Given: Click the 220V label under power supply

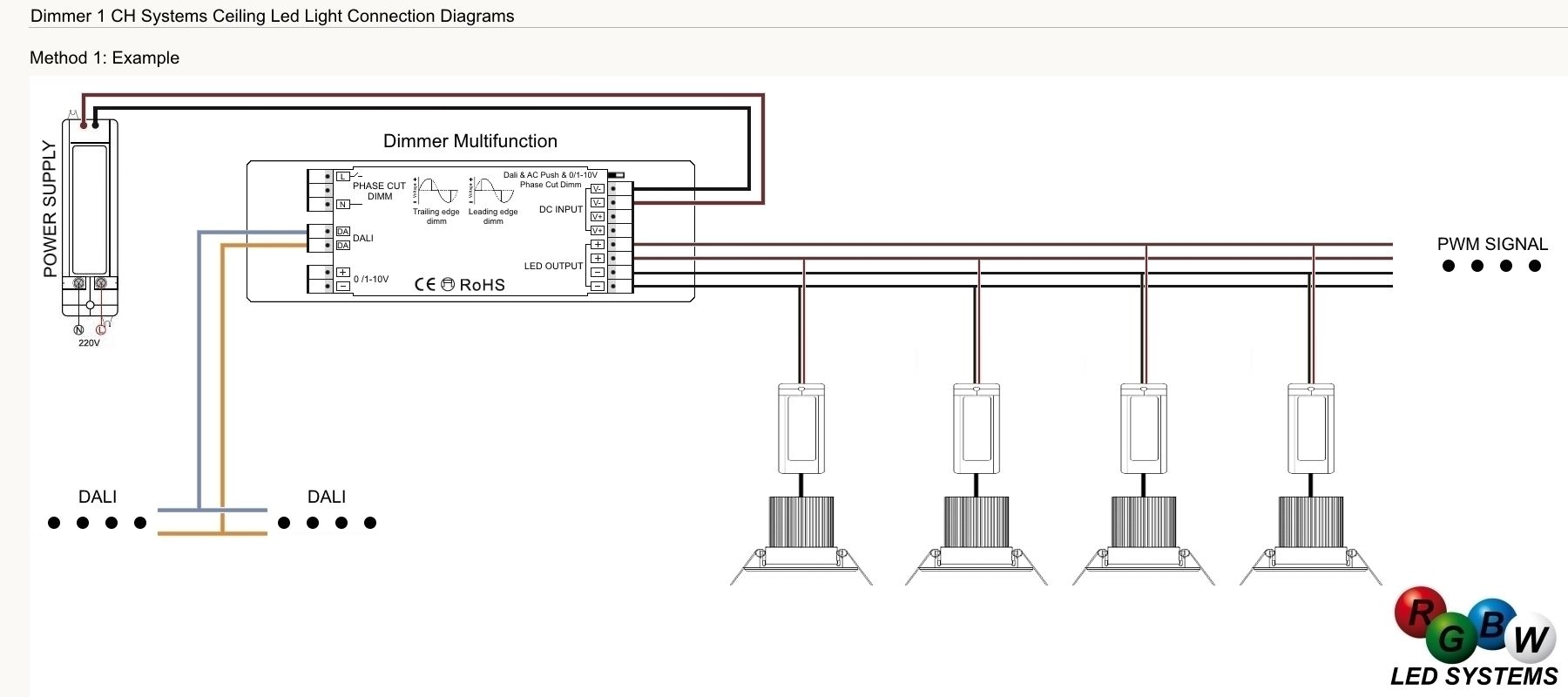Looking at the screenshot, I should (89, 343).
